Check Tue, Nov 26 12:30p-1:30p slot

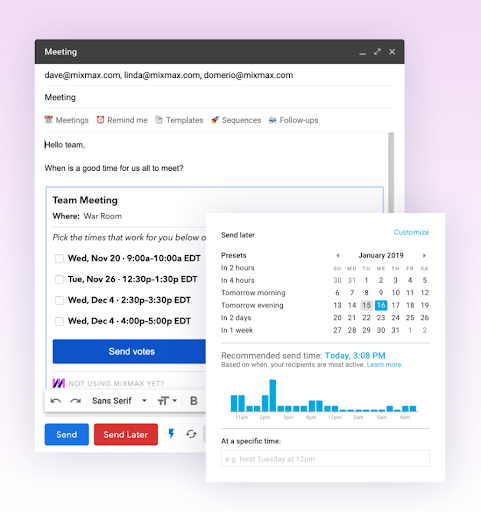59,279
